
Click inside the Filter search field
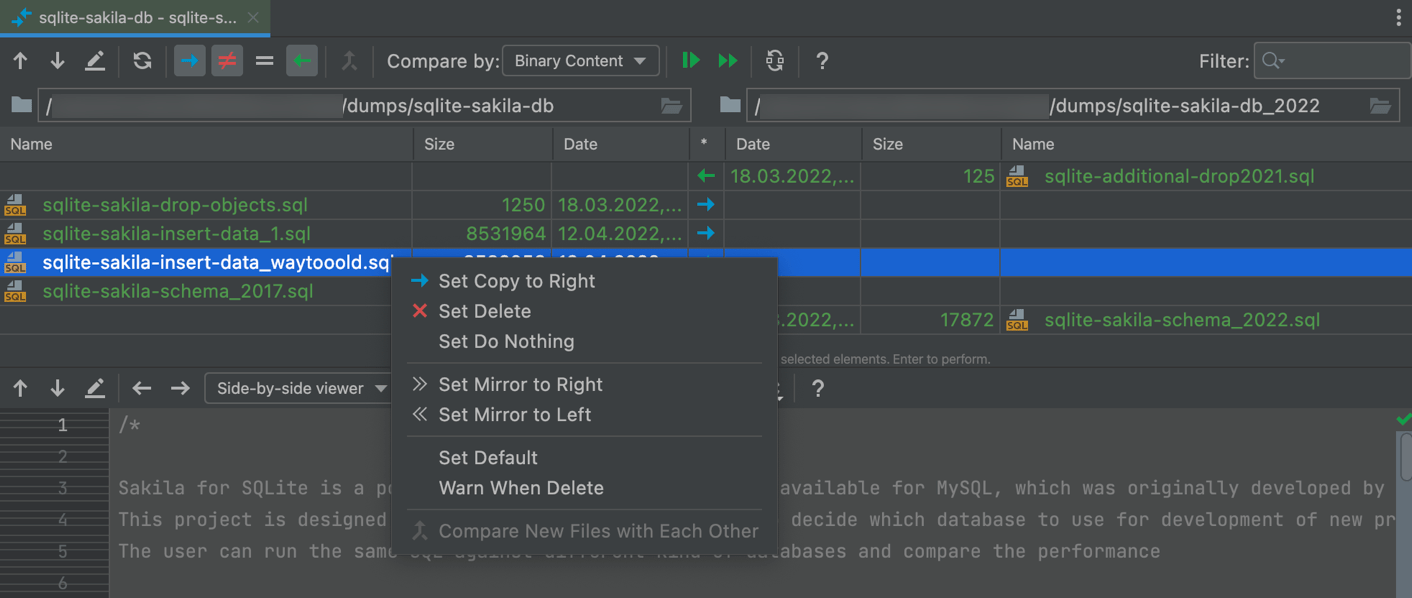pyautogui.click(x=1331, y=60)
